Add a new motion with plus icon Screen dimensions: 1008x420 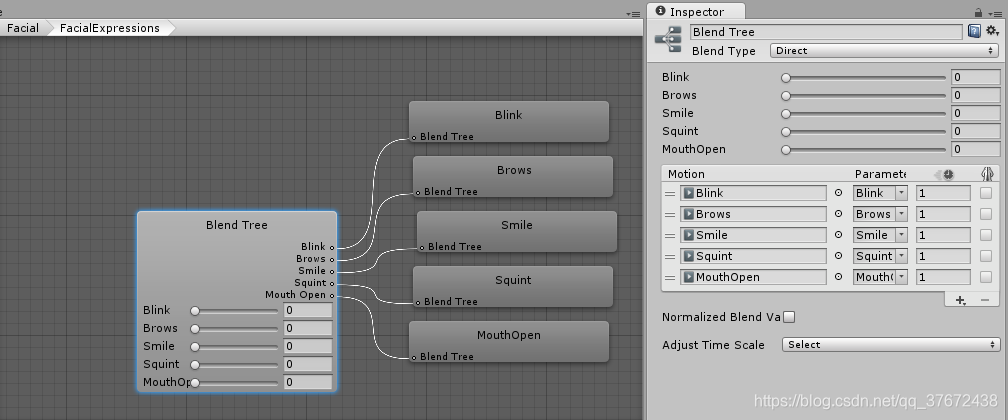960,300
